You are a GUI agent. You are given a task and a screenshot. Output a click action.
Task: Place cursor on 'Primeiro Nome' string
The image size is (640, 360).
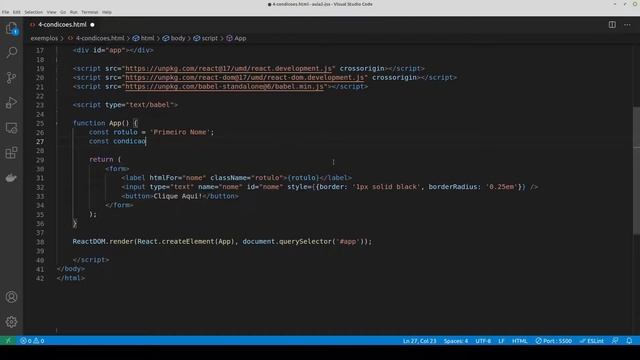click(180, 132)
